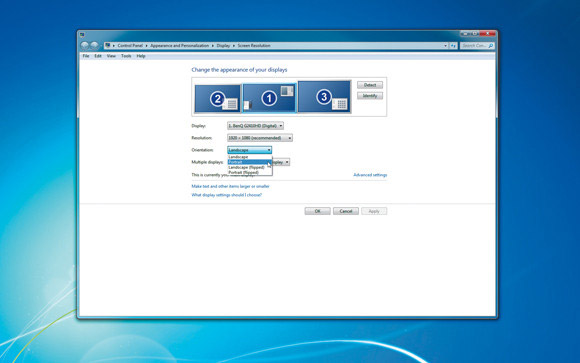Open the Edit menu

pyautogui.click(x=98, y=56)
